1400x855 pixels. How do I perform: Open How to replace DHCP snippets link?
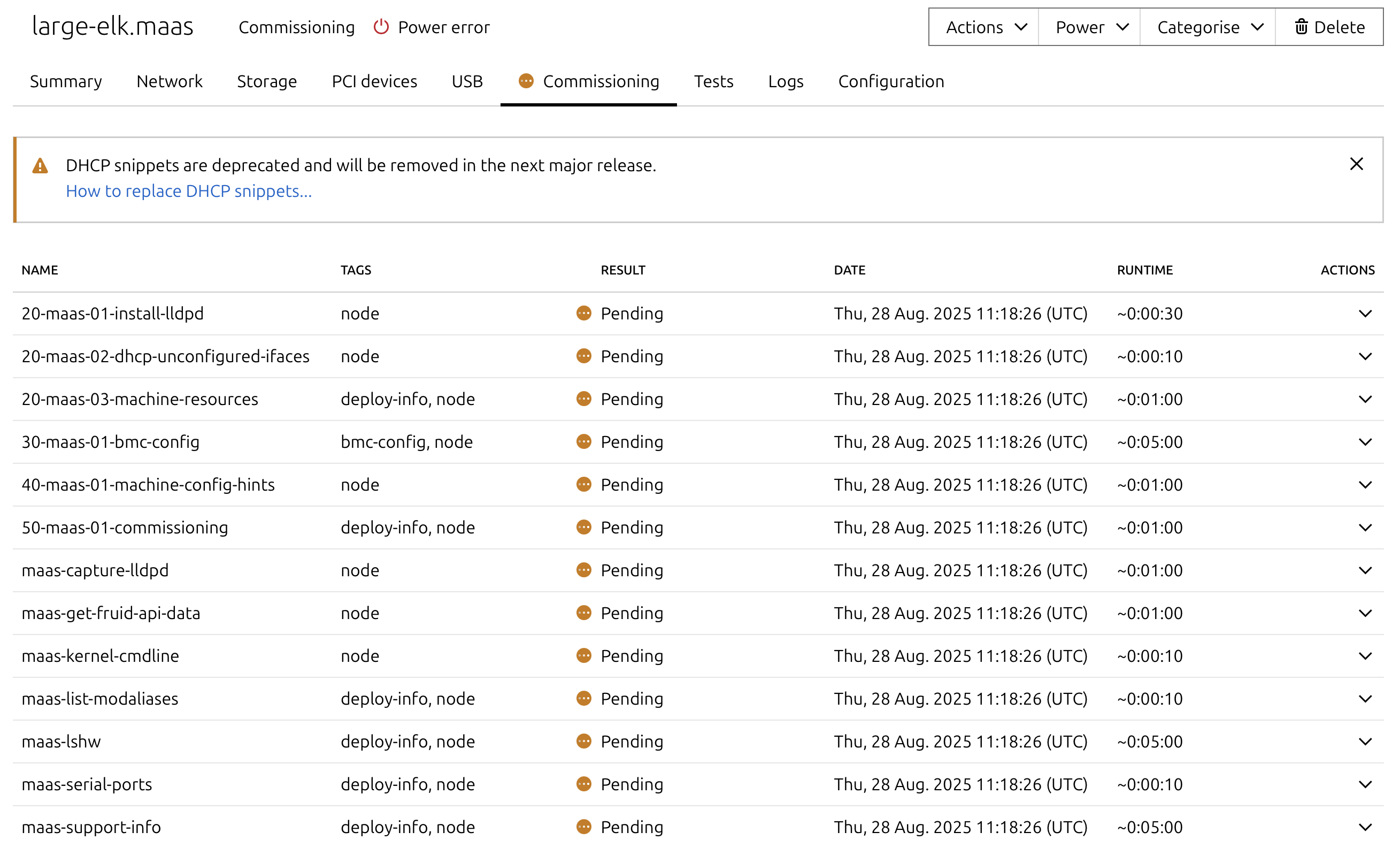189,191
